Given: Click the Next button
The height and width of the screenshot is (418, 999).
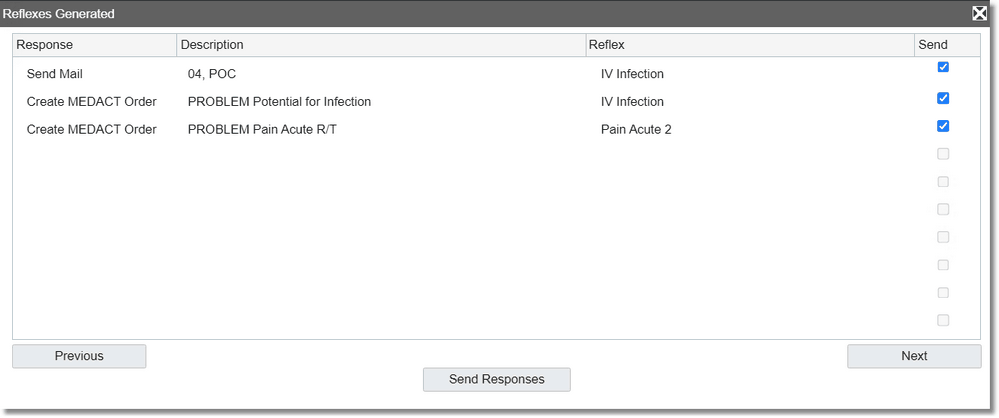Looking at the screenshot, I should click(914, 356).
